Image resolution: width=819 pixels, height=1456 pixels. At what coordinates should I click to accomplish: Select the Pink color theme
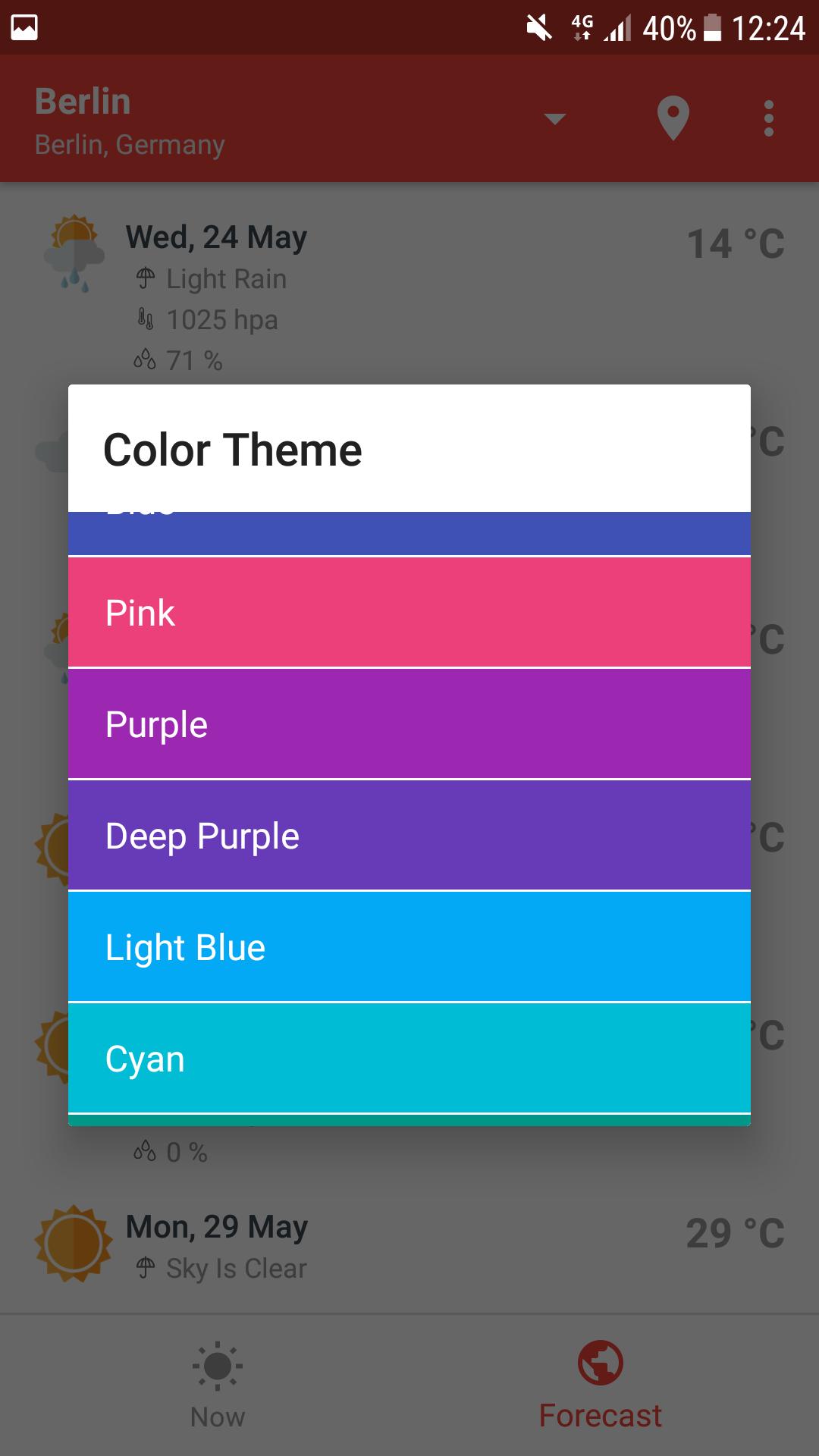tap(409, 613)
